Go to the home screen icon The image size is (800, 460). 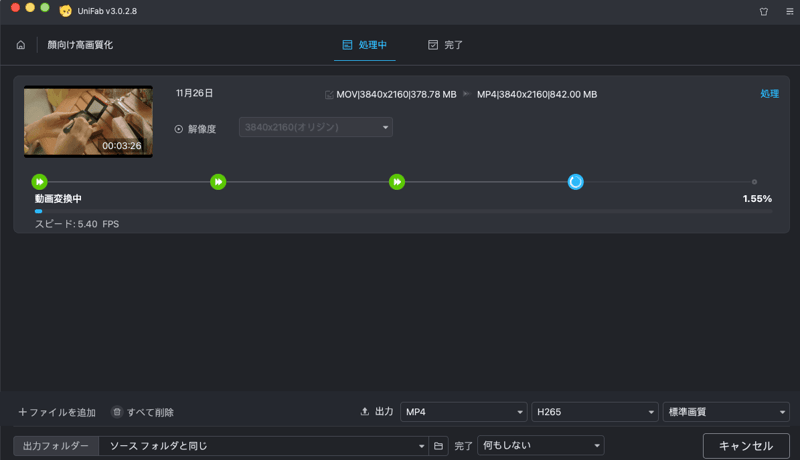point(21,45)
